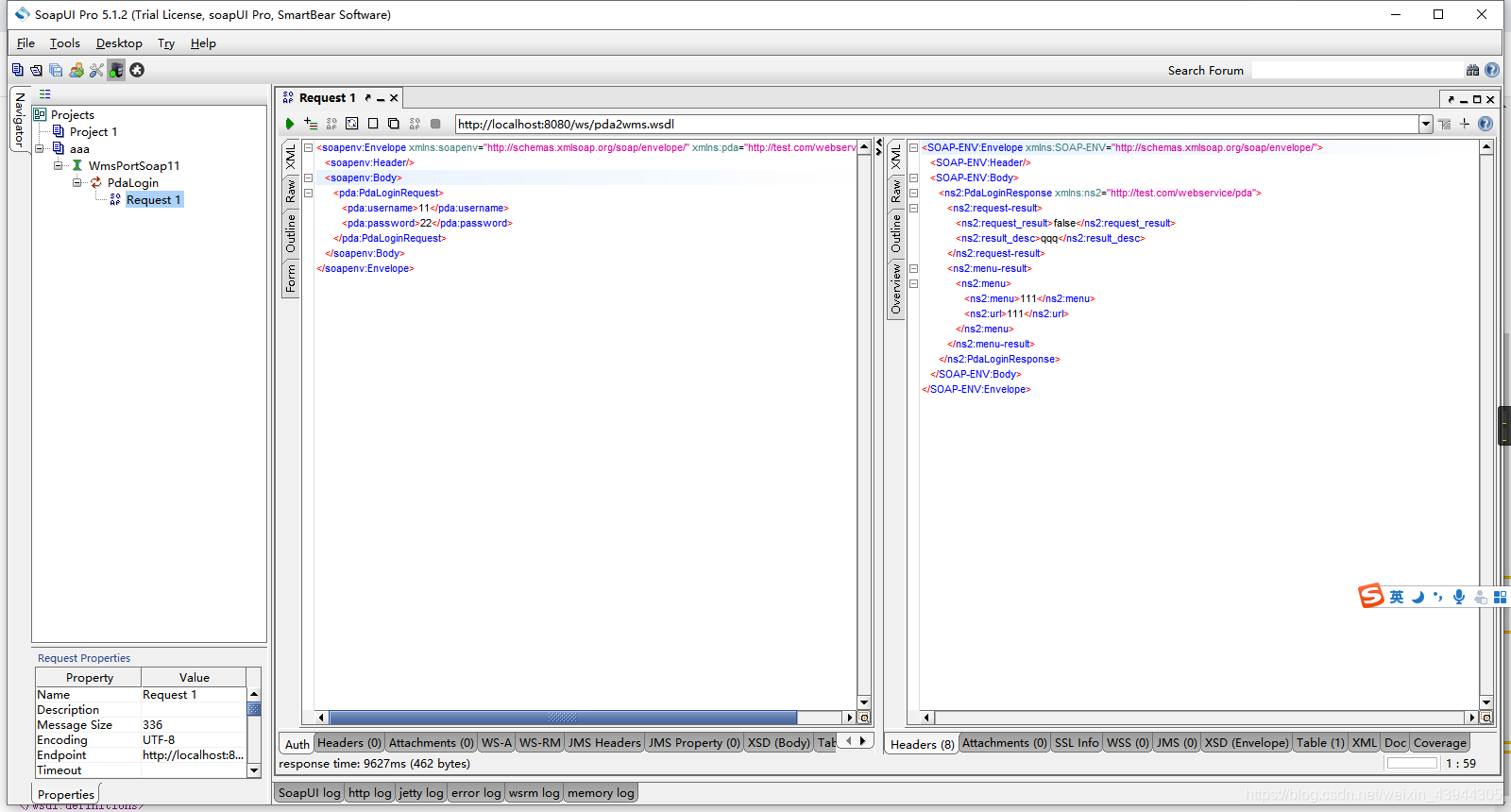Switch request view to Outline tab
This screenshot has width=1511, height=812.
coord(291,232)
